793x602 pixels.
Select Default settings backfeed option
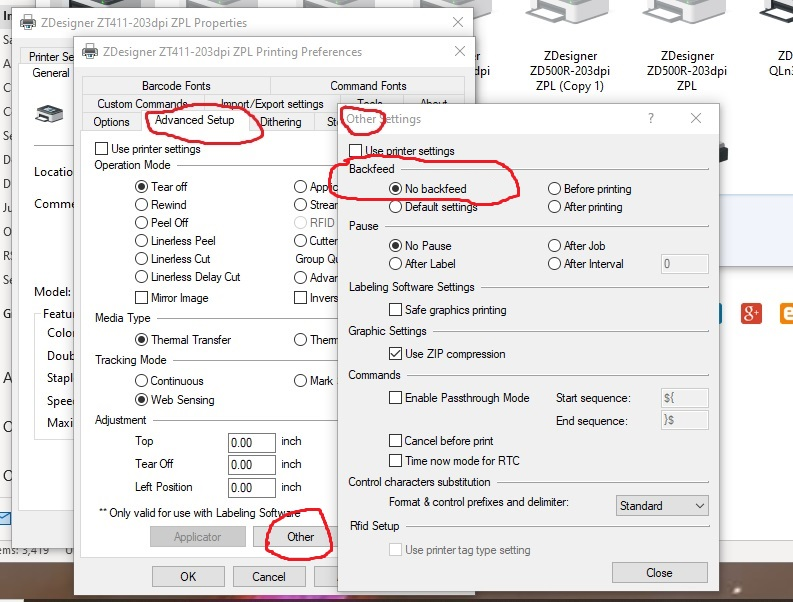[x=395, y=207]
